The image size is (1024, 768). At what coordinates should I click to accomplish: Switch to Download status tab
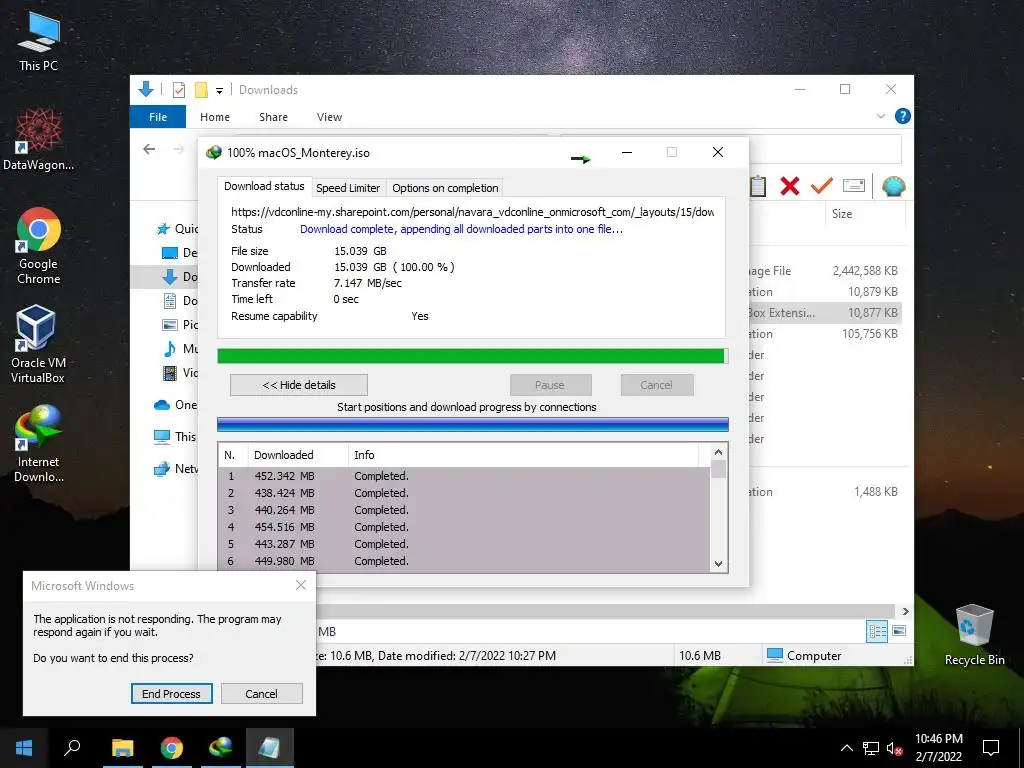[x=264, y=187]
